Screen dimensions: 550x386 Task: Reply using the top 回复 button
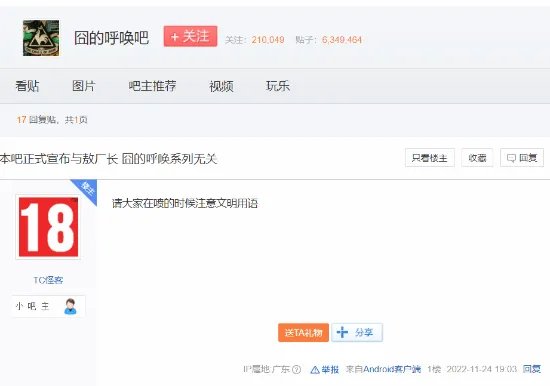pyautogui.click(x=522, y=158)
